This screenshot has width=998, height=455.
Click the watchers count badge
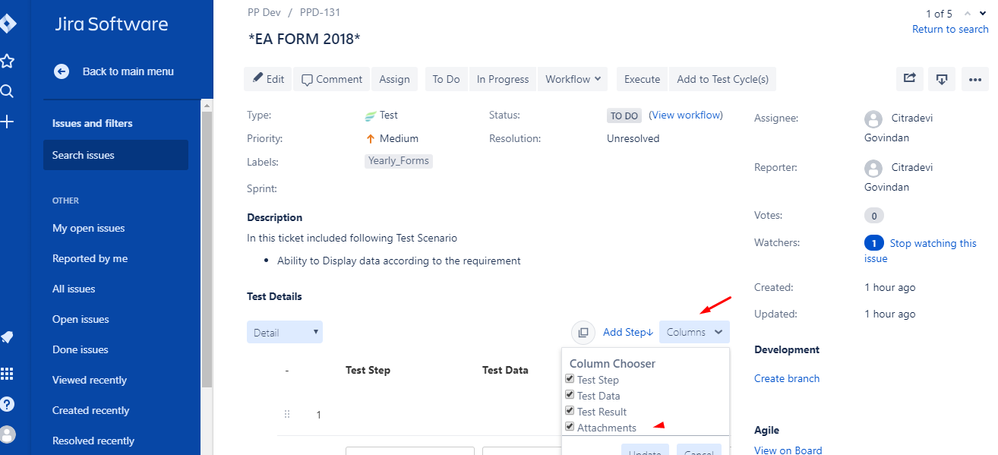click(x=874, y=243)
